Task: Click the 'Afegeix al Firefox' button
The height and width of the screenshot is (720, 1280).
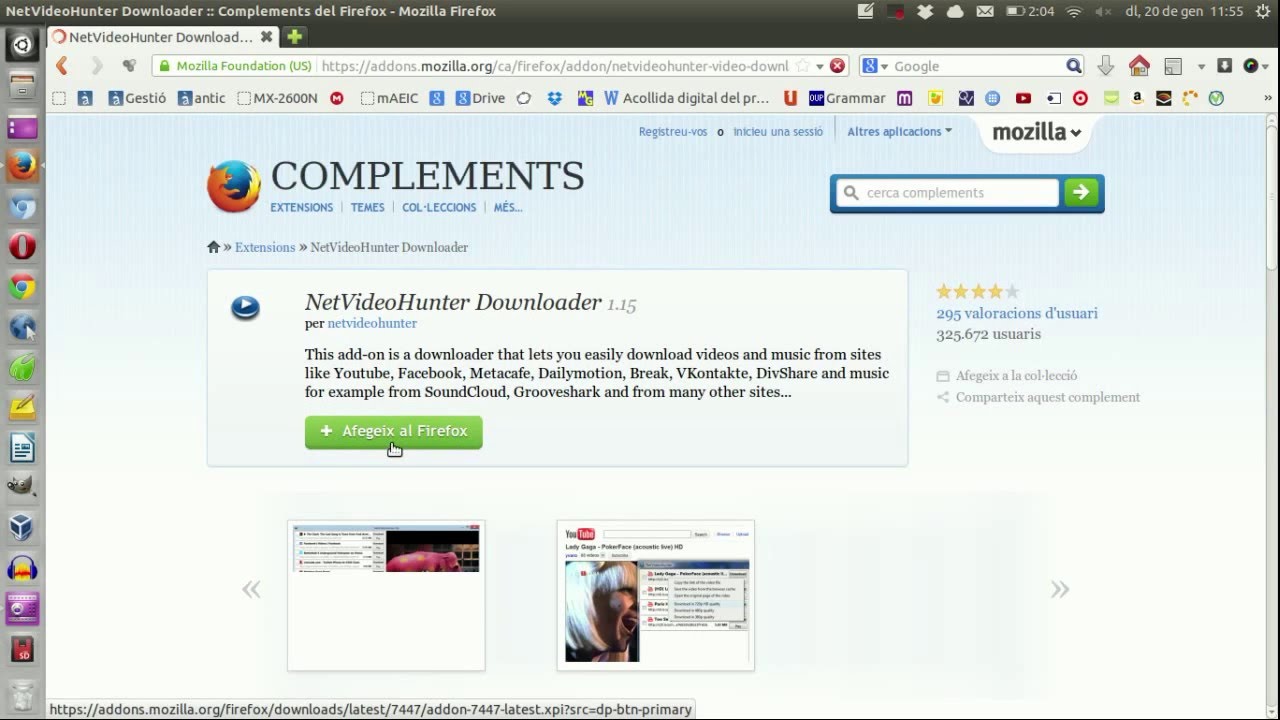Action: point(393,431)
